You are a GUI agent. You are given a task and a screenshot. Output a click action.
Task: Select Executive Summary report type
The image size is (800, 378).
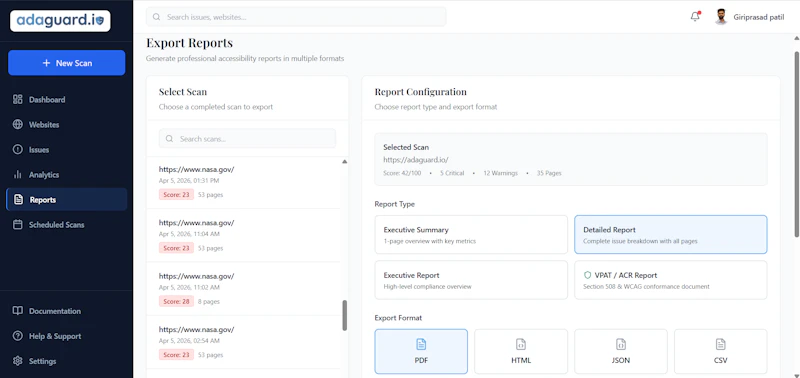click(471, 235)
